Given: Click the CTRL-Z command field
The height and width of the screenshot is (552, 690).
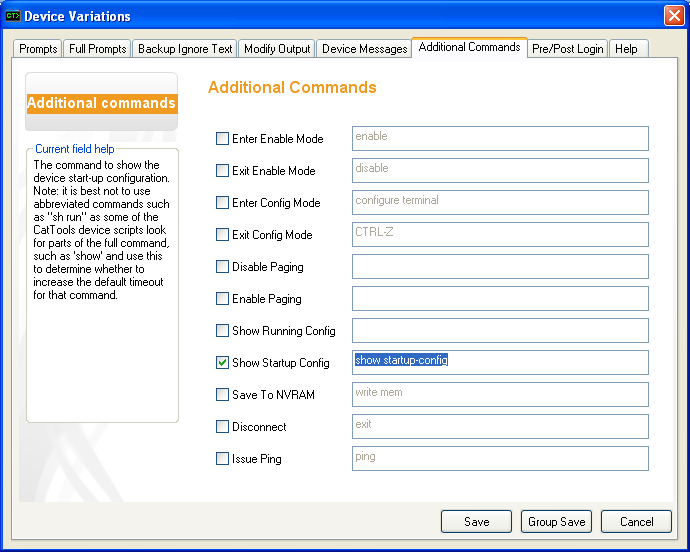Looking at the screenshot, I should pos(500,235).
